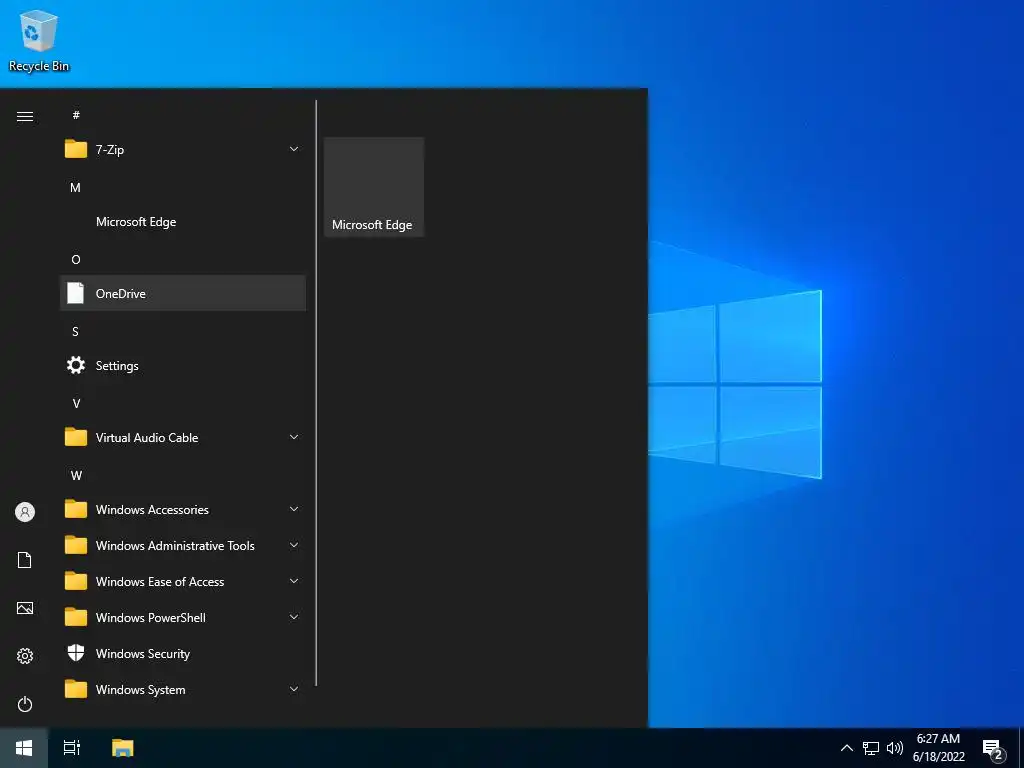Click the Windows System folder icon
This screenshot has height=768, width=1024.
pyautogui.click(x=76, y=689)
